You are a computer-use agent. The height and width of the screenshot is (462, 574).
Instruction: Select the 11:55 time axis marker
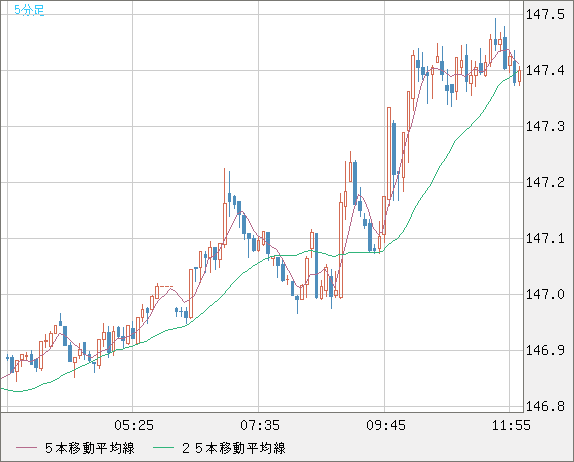[511, 425]
